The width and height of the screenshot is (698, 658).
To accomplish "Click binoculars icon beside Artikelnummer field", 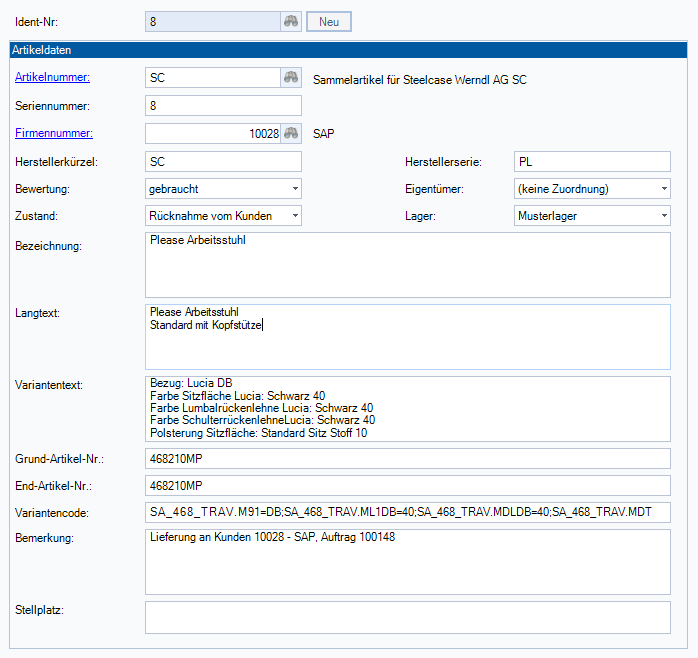I will coord(290,77).
